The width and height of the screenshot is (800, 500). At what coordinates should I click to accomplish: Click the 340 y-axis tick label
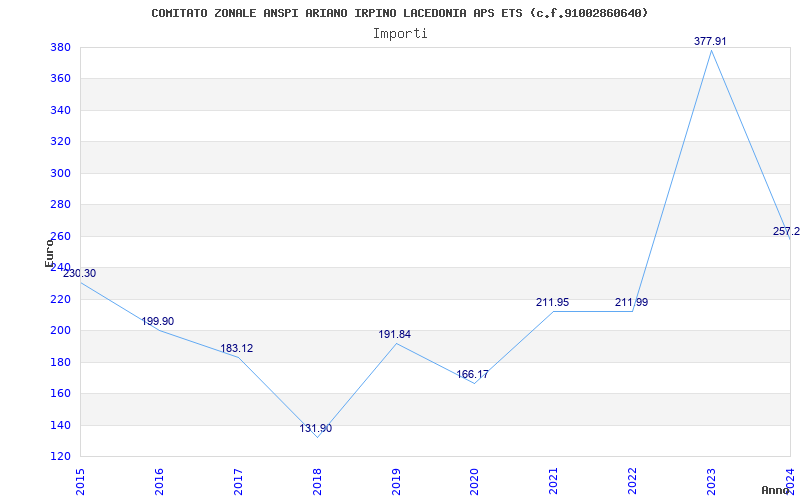[60, 111]
